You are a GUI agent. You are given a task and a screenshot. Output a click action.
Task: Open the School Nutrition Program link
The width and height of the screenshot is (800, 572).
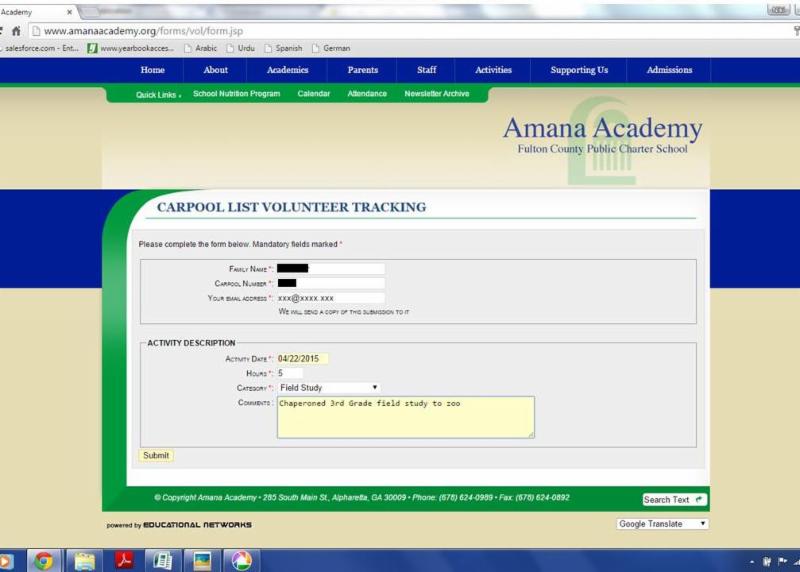point(236,94)
